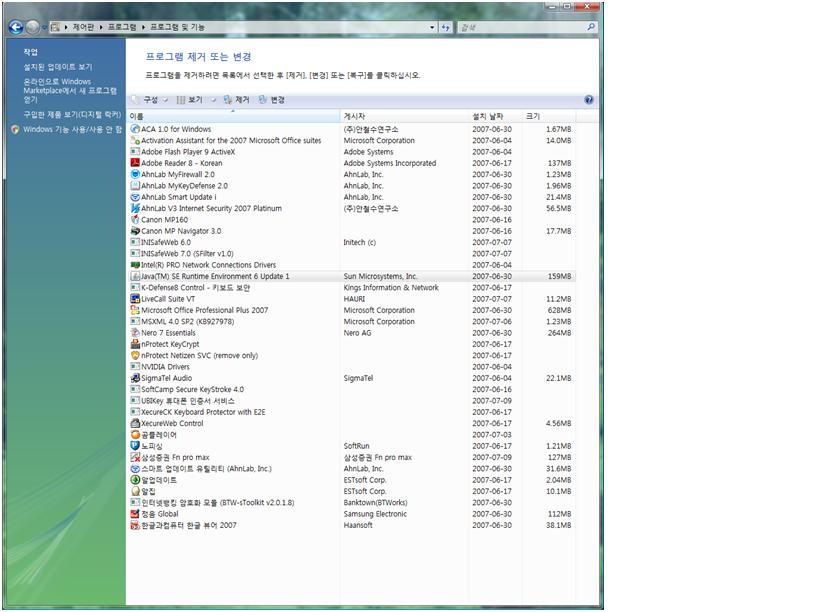
Task: Click the 알집 icon
Action: (x=135, y=491)
